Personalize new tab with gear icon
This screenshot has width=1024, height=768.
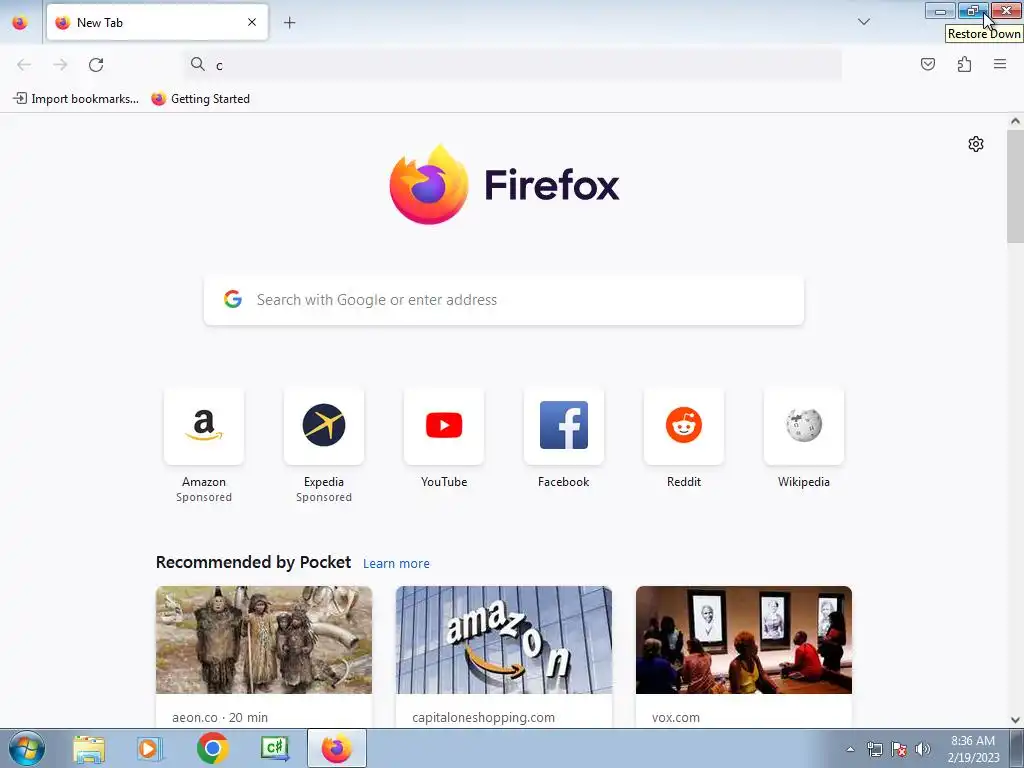976,144
